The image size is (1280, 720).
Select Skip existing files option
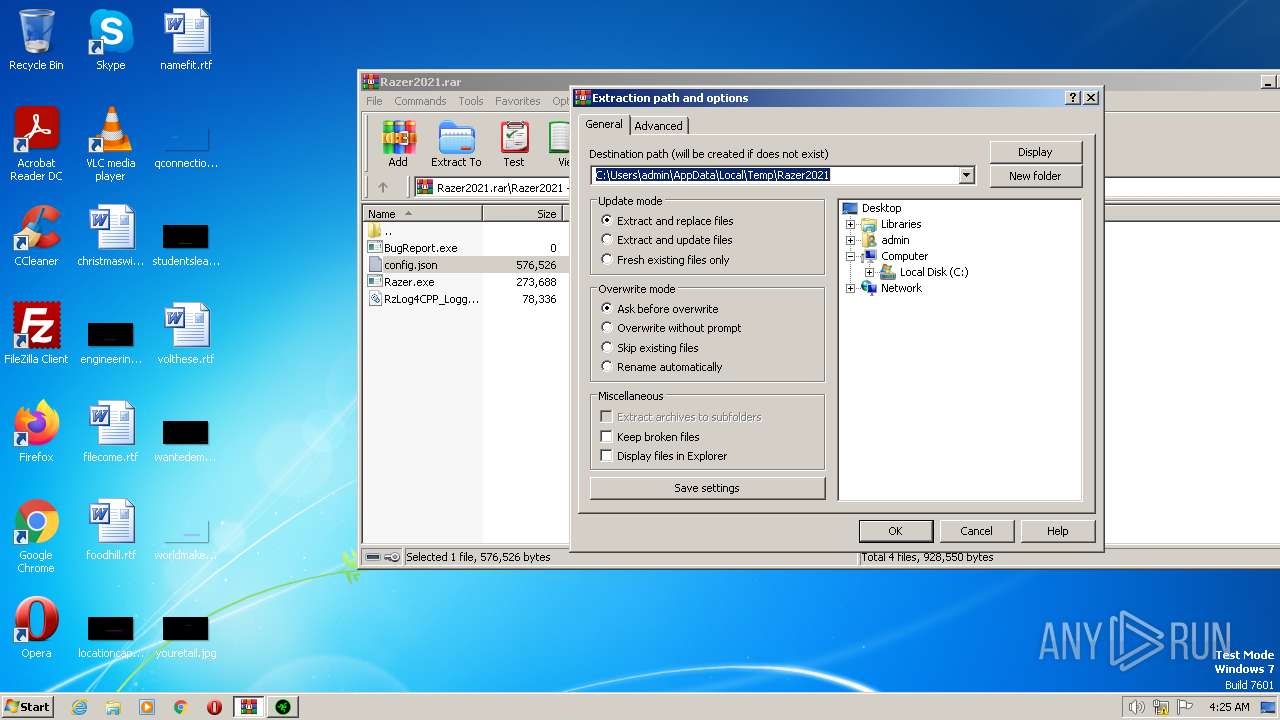pyautogui.click(x=650, y=348)
